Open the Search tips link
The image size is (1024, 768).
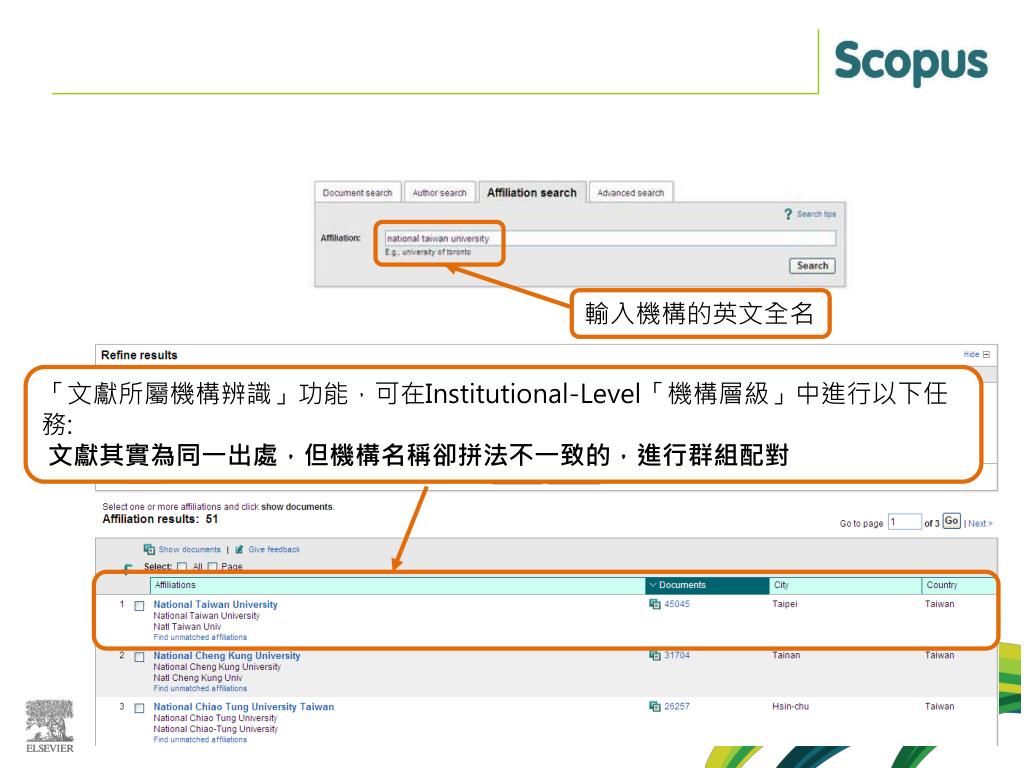(x=816, y=214)
